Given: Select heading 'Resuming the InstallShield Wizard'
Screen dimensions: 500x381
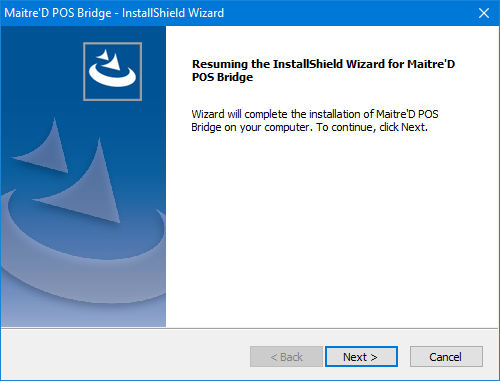Looking at the screenshot, I should (x=323, y=70).
